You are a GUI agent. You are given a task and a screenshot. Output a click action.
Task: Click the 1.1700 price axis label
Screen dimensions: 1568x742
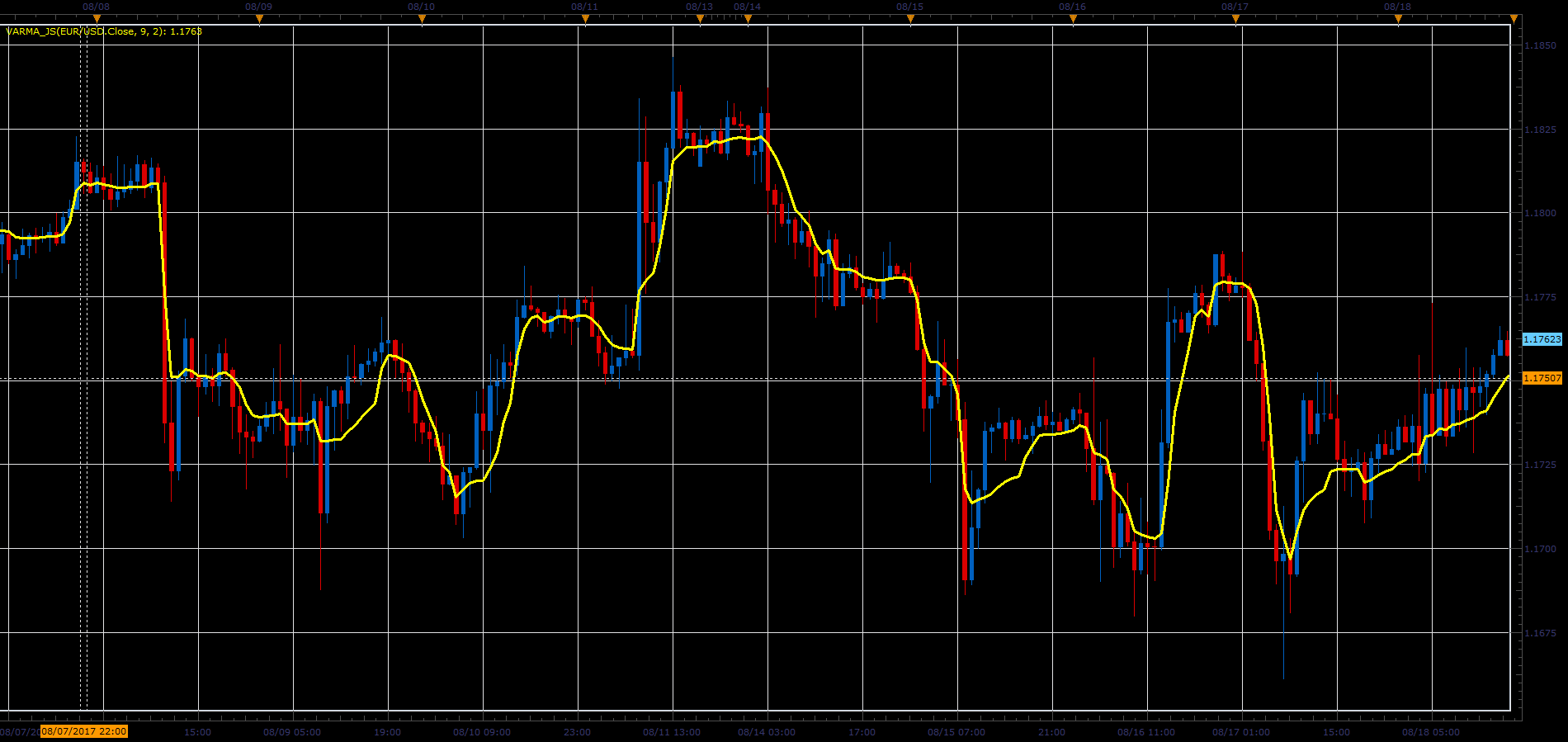click(1540, 549)
